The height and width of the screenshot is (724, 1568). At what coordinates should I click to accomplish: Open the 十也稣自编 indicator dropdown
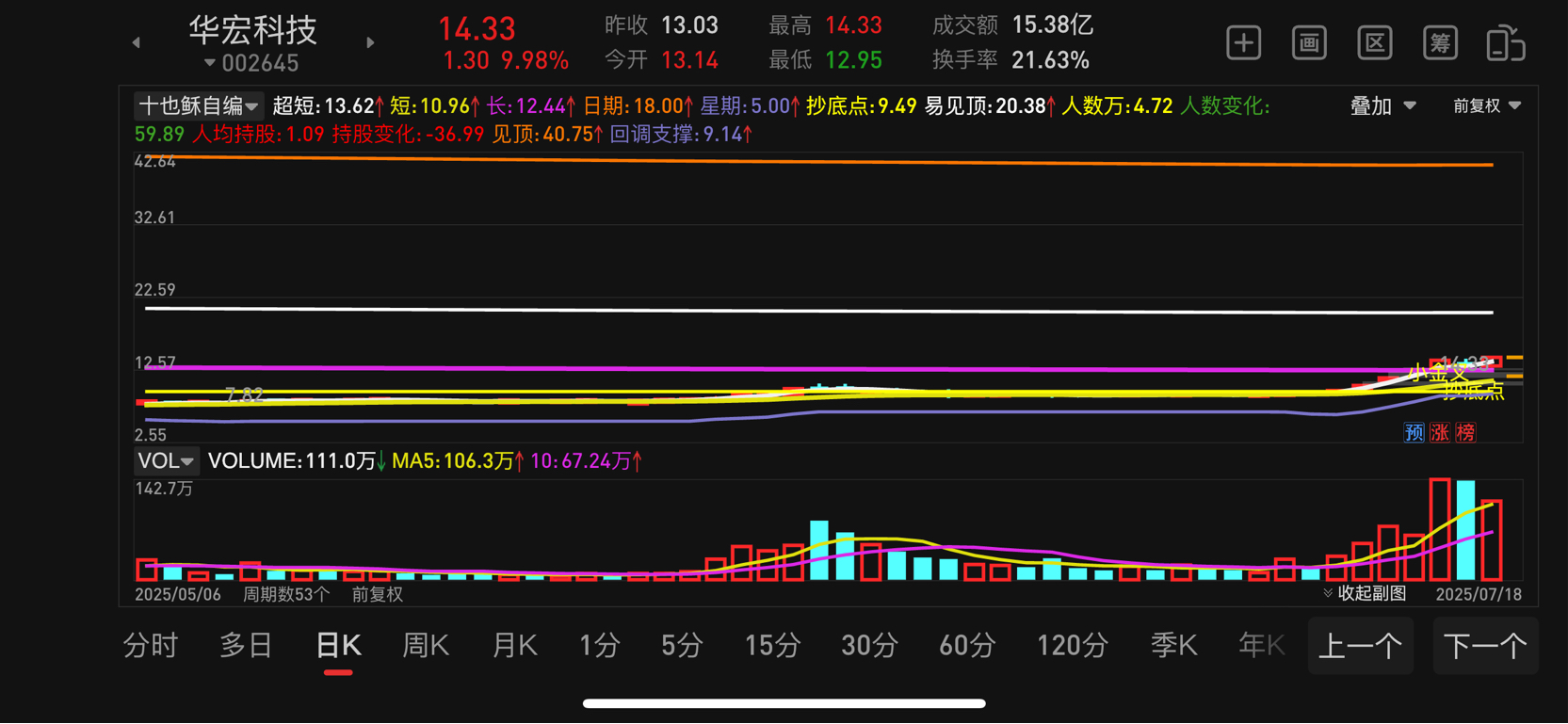click(198, 105)
